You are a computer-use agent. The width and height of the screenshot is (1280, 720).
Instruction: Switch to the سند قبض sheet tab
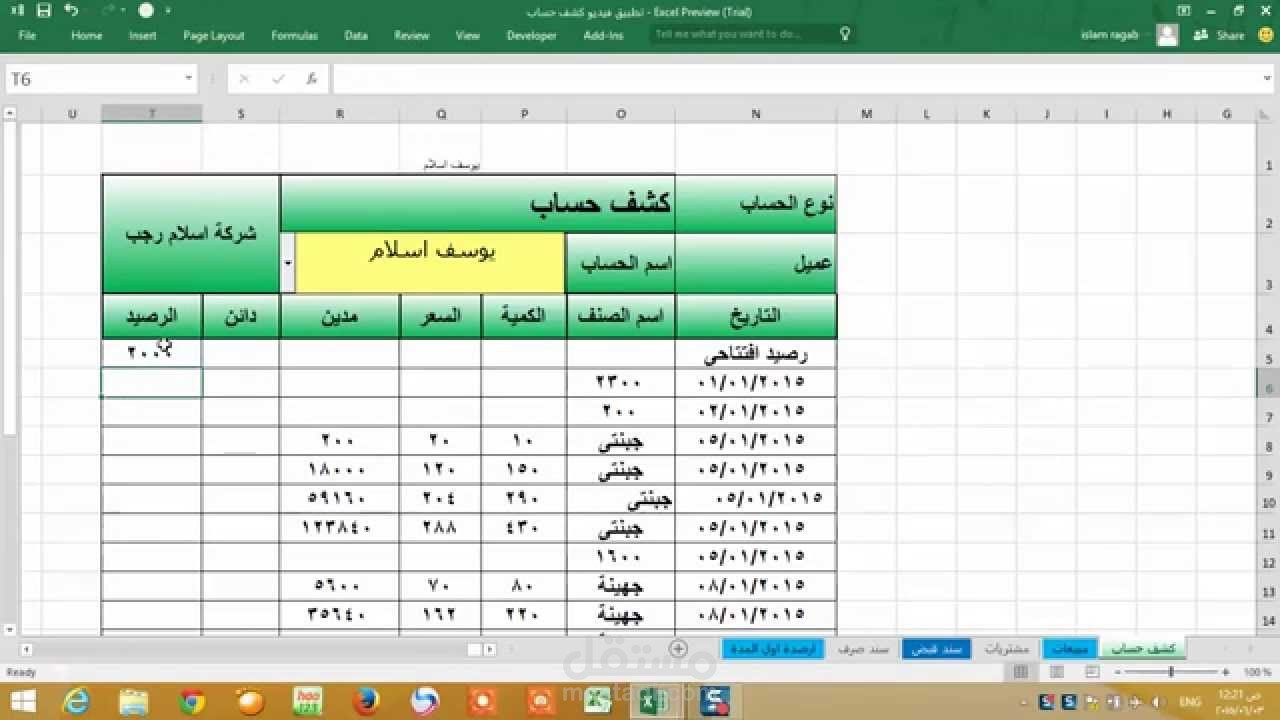point(937,649)
